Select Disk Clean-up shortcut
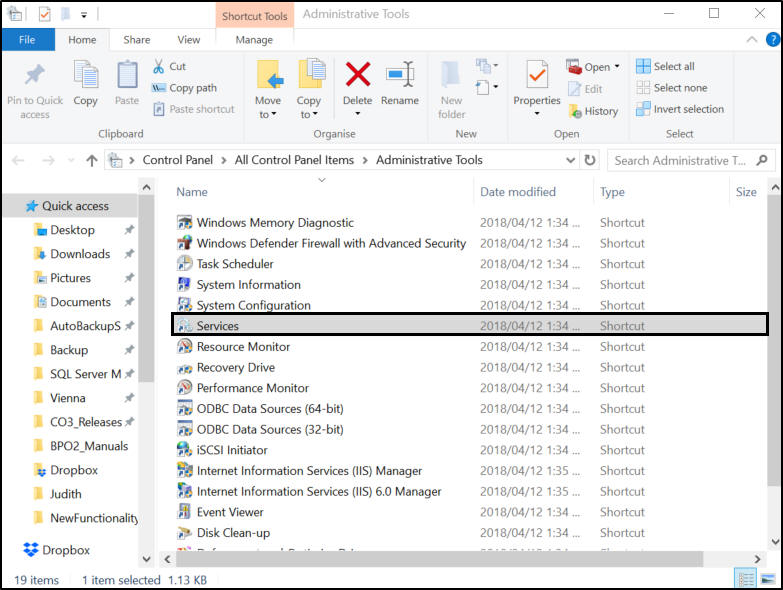The width and height of the screenshot is (783, 590). [233, 533]
